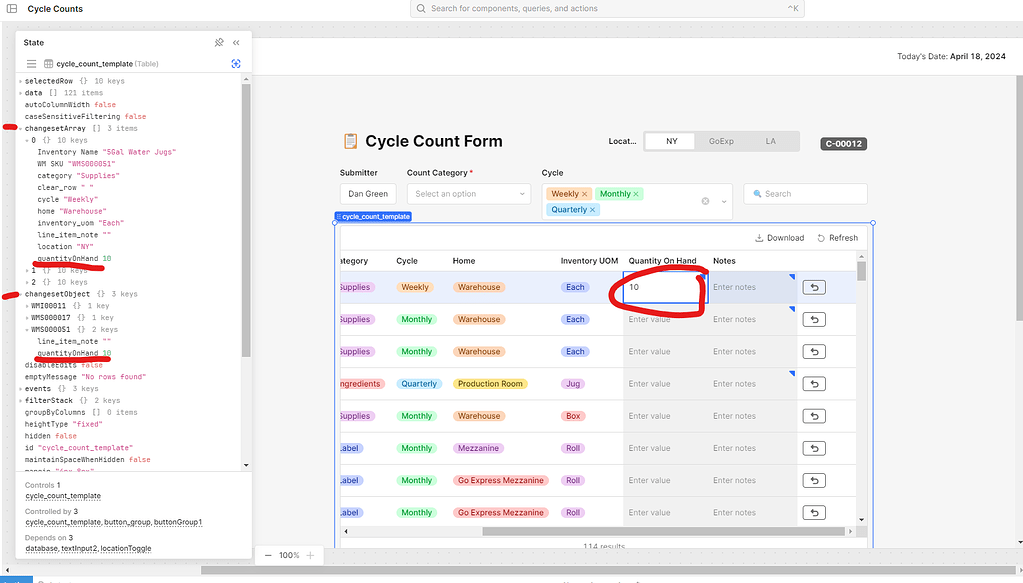Viewport: 1023px width, 583px height.
Task: Open the State panel hamburger menu
Action: tap(31, 64)
